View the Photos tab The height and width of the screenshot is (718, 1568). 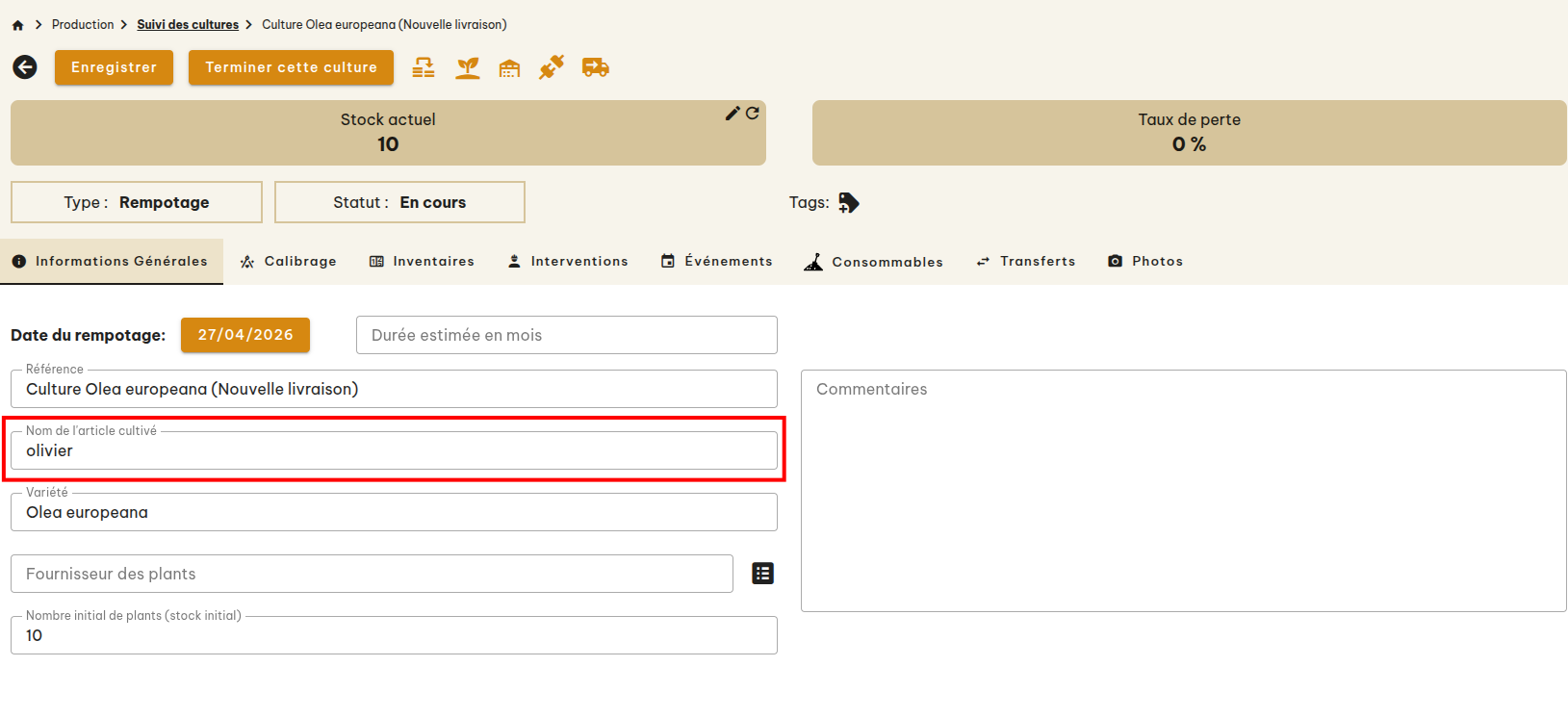1145,261
